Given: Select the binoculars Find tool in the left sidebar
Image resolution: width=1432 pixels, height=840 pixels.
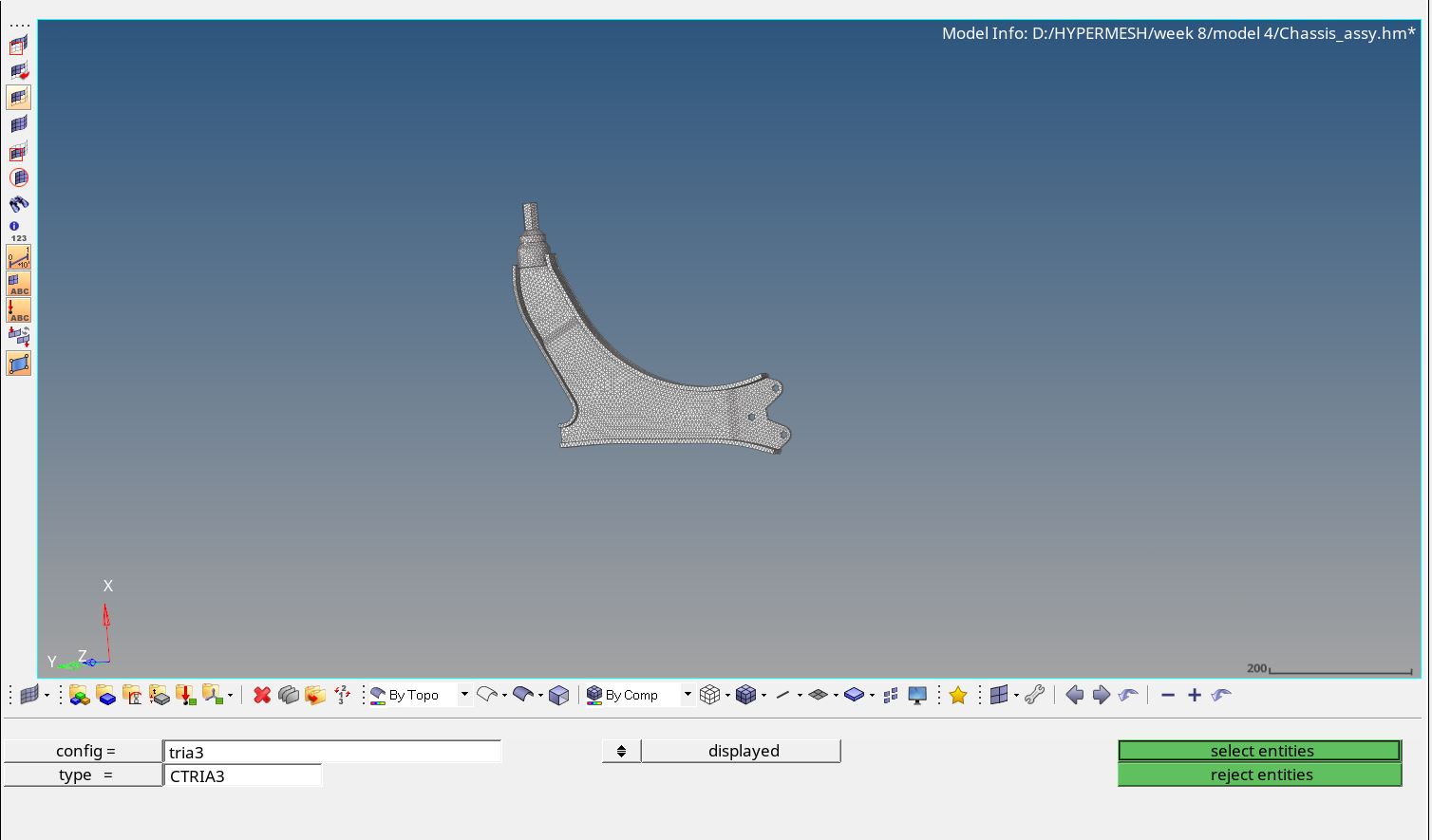Looking at the screenshot, I should pyautogui.click(x=18, y=204).
